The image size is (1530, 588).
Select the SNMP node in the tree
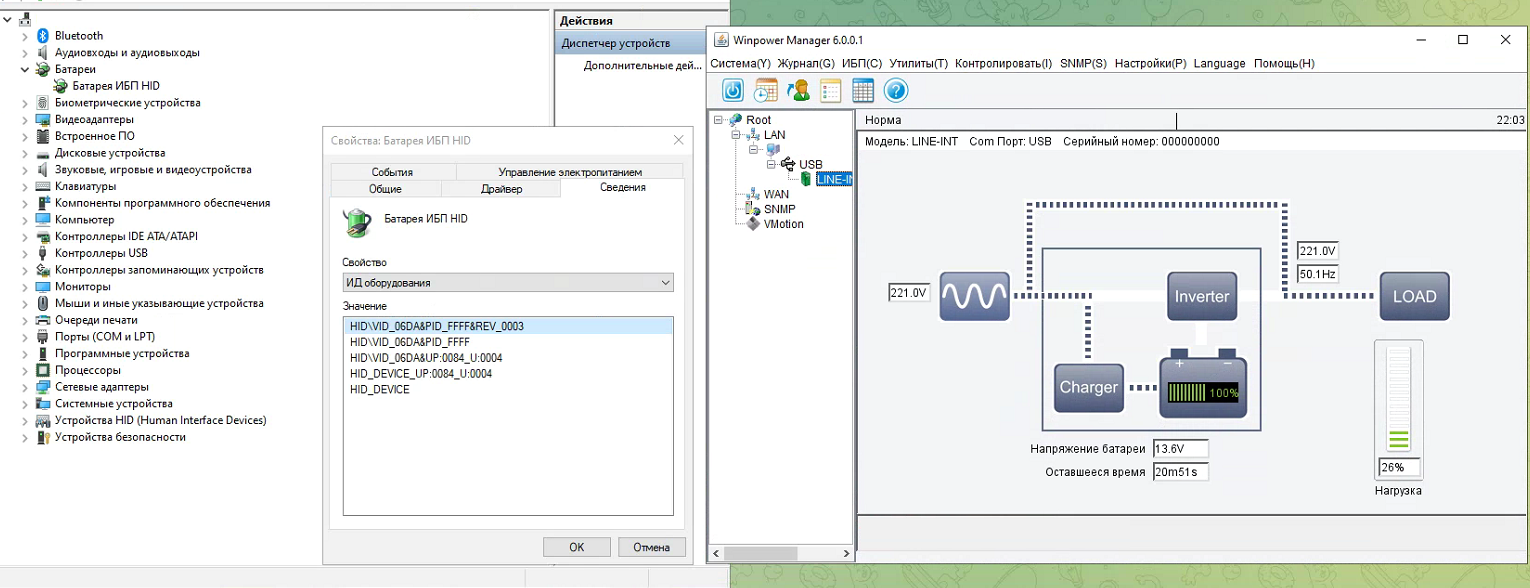pos(779,209)
